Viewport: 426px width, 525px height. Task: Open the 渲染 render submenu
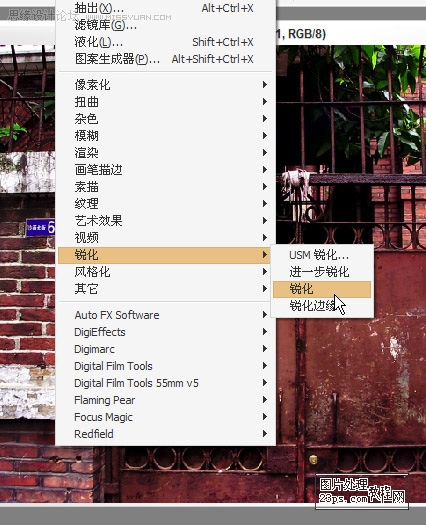pyautogui.click(x=166, y=153)
